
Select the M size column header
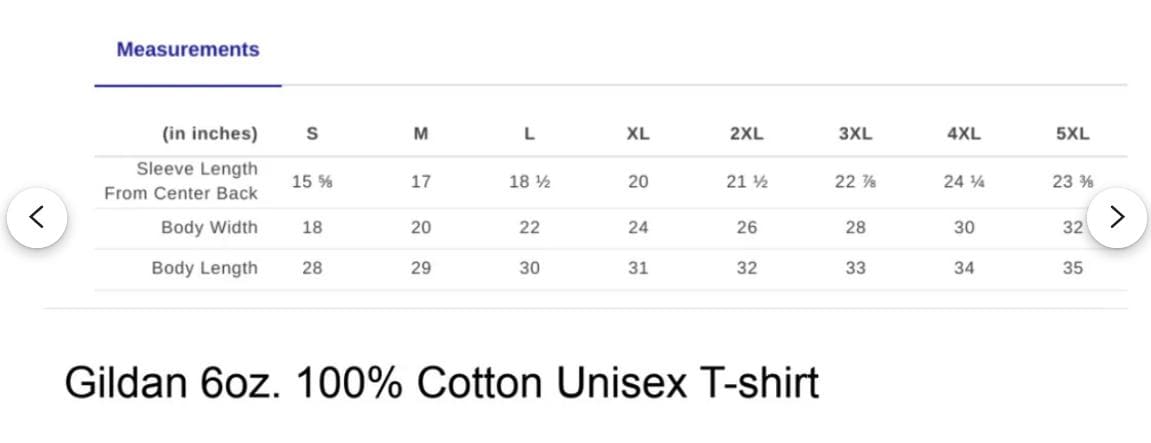click(x=421, y=134)
